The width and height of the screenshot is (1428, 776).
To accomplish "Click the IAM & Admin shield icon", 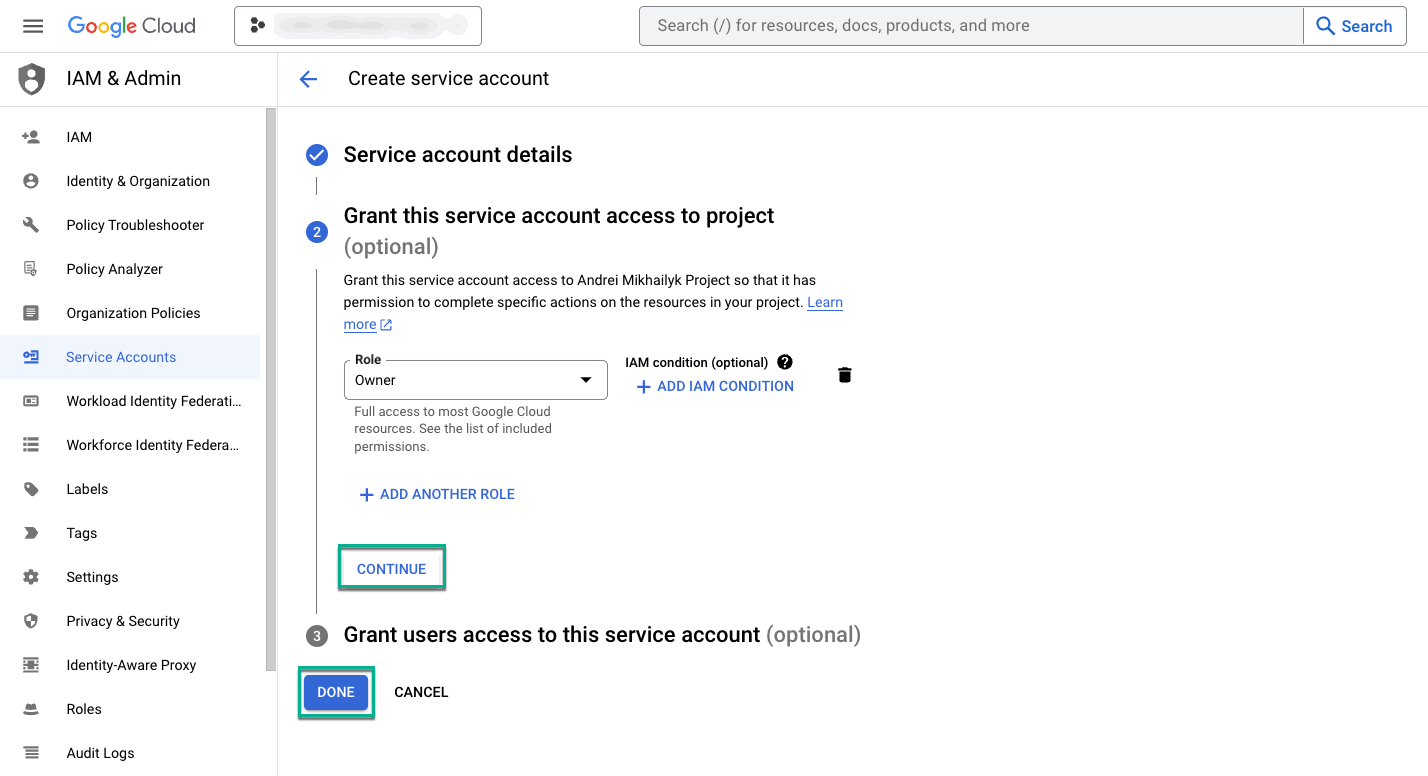I will point(32,79).
